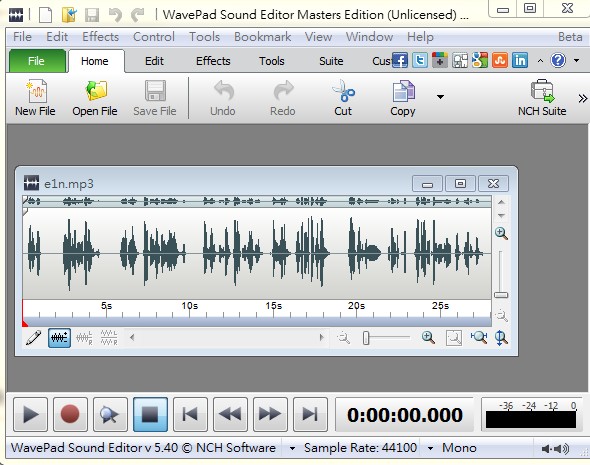Click the time display 0:00:00.000
This screenshot has width=590, height=465.
[404, 415]
